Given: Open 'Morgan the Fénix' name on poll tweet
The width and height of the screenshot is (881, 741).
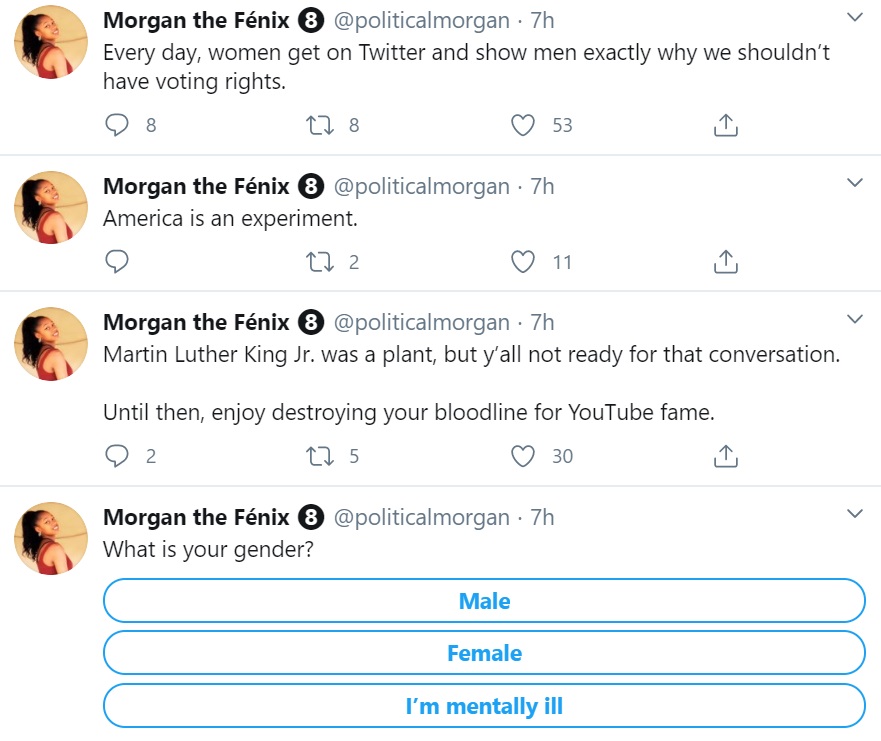Looking at the screenshot, I should (196, 517).
